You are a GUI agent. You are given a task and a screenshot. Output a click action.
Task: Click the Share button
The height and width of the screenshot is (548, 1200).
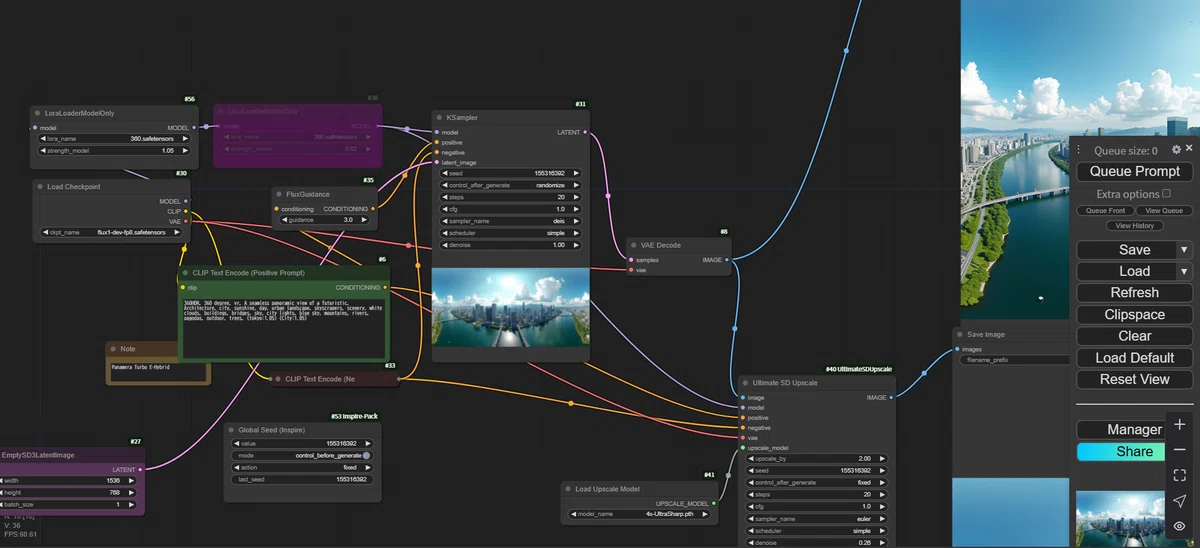[x=1120, y=451]
